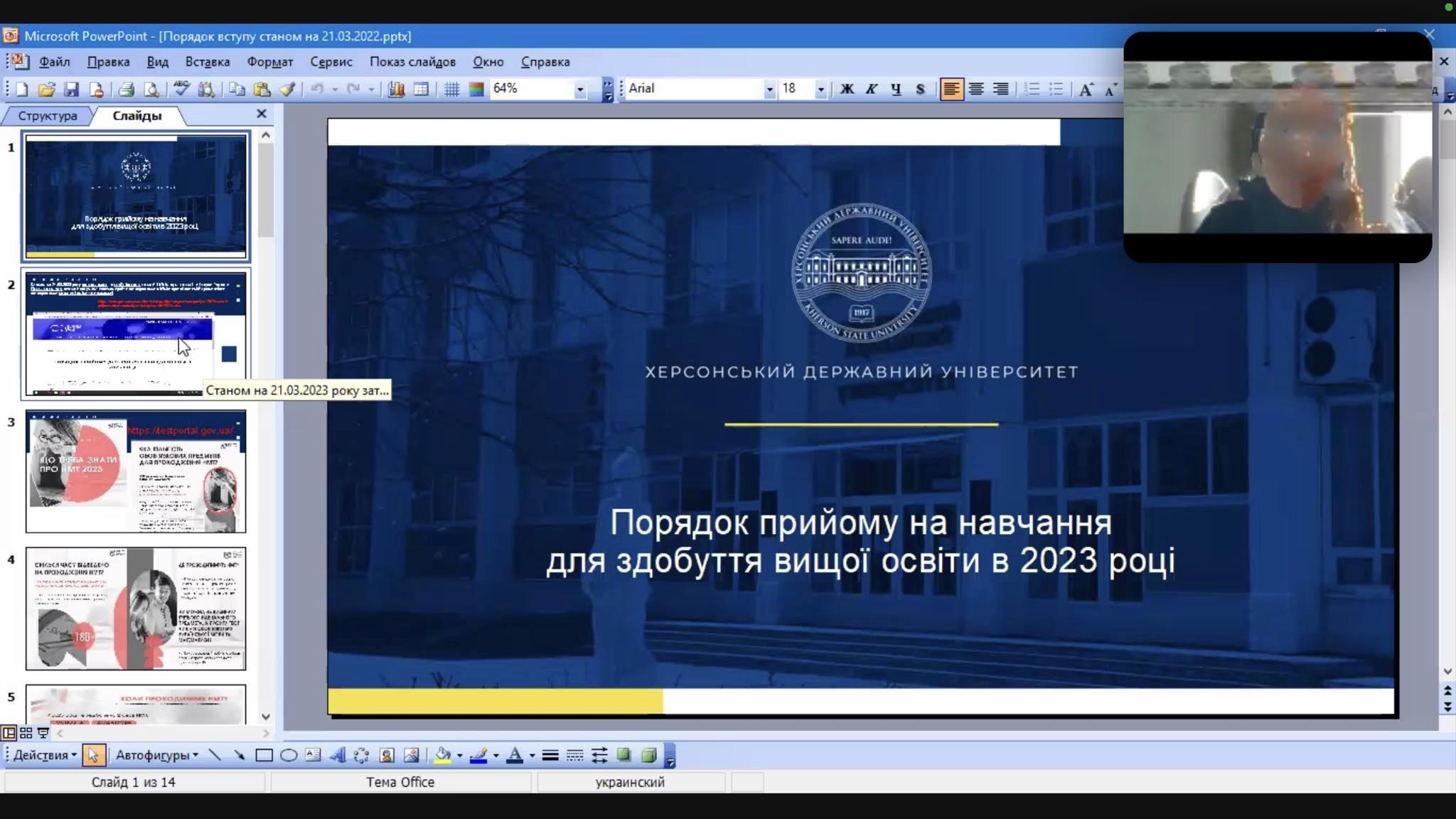The image size is (1456, 819).
Task: Toggle underline (Ч) formatting
Action: [896, 89]
